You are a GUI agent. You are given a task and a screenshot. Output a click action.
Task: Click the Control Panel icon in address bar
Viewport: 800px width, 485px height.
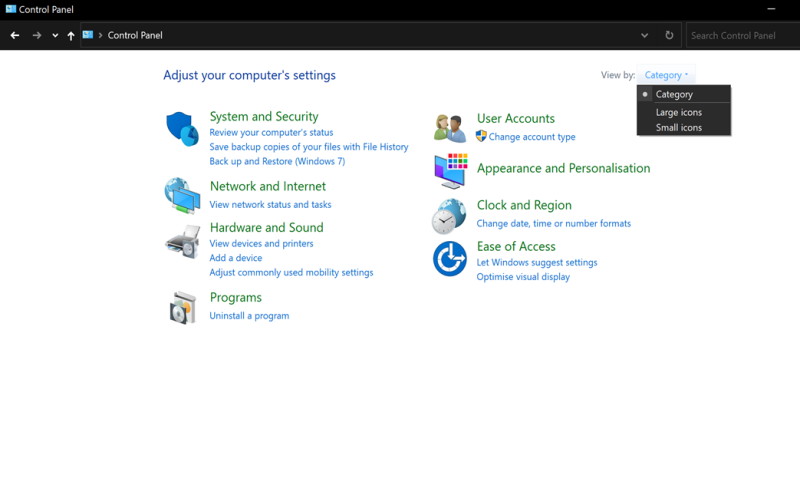point(88,35)
